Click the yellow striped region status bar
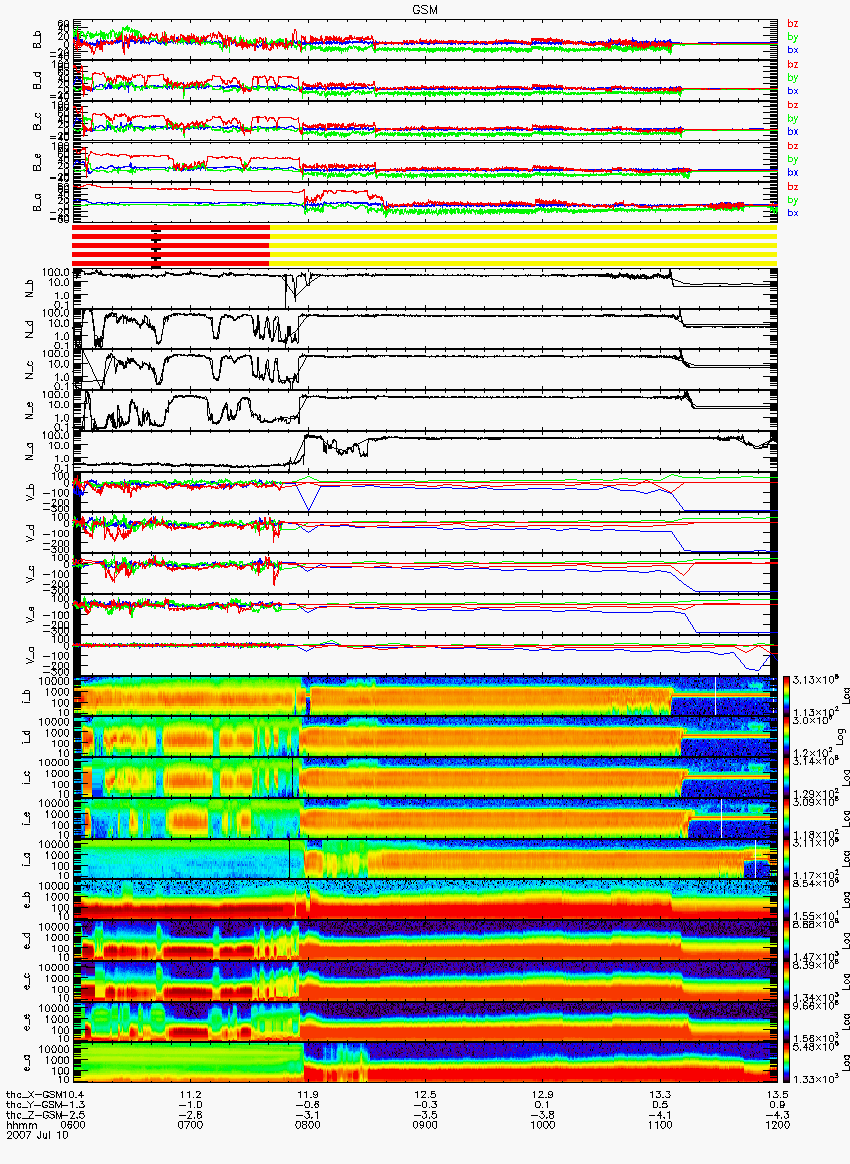Image resolution: width=850 pixels, height=1164 pixels. click(523, 244)
